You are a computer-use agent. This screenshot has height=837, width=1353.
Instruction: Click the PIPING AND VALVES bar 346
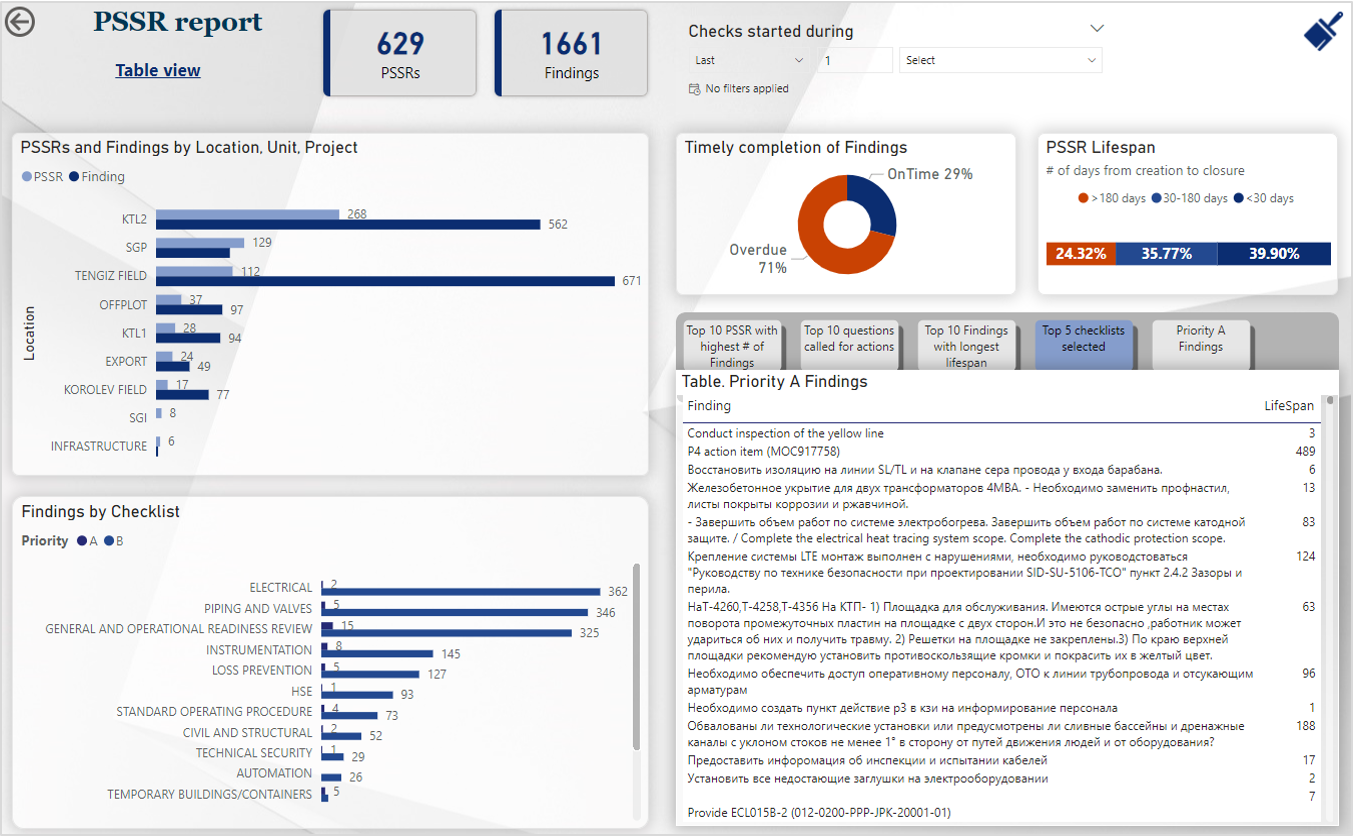(x=455, y=612)
